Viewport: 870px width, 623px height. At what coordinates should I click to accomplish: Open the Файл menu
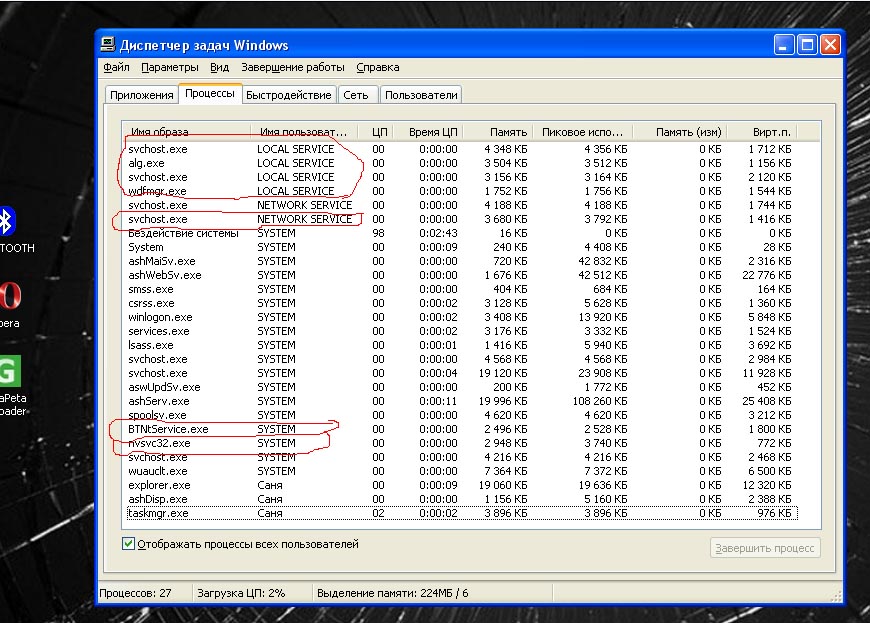116,67
